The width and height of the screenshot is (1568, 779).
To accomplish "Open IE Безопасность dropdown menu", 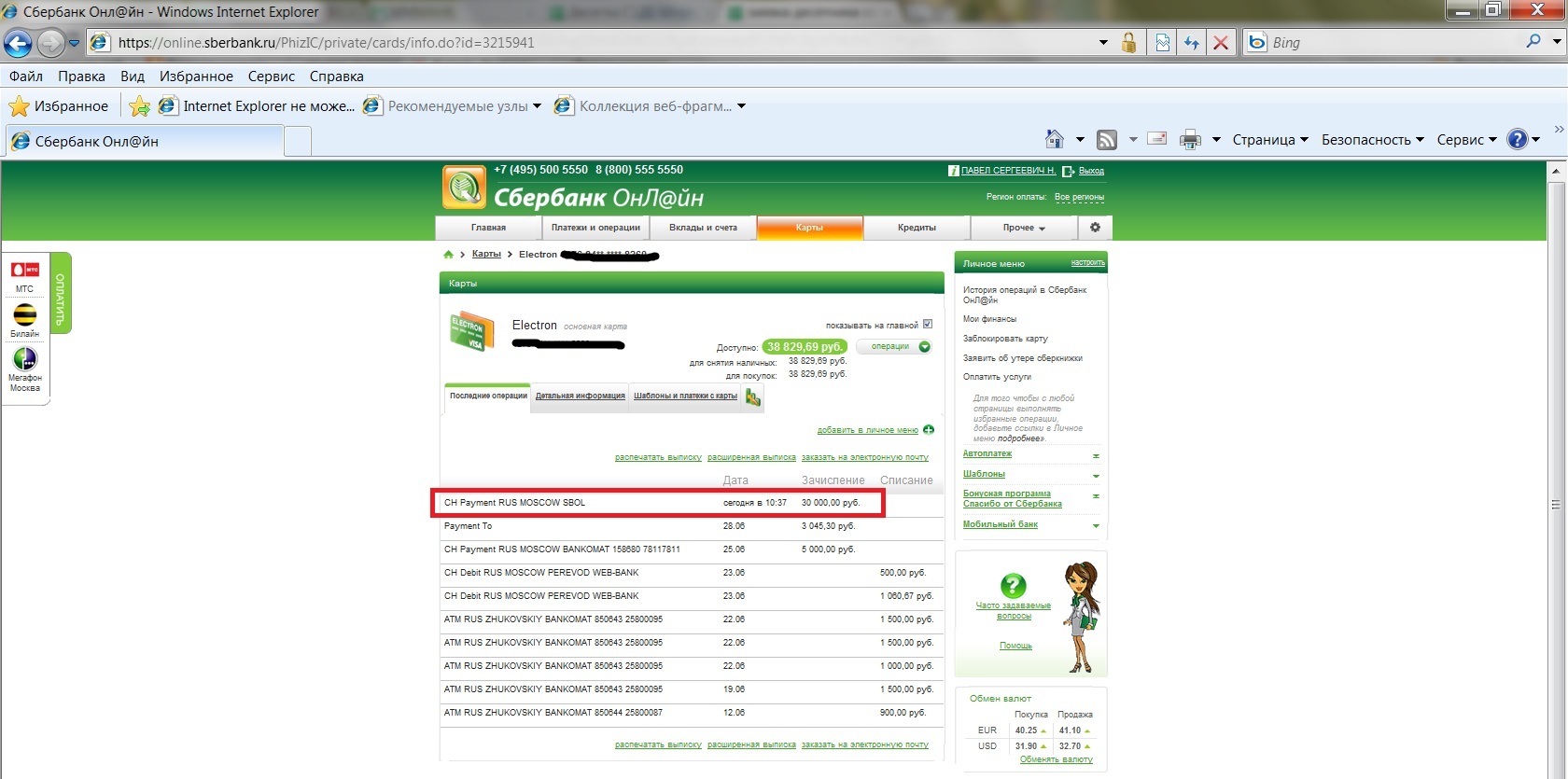I will pos(1372,140).
